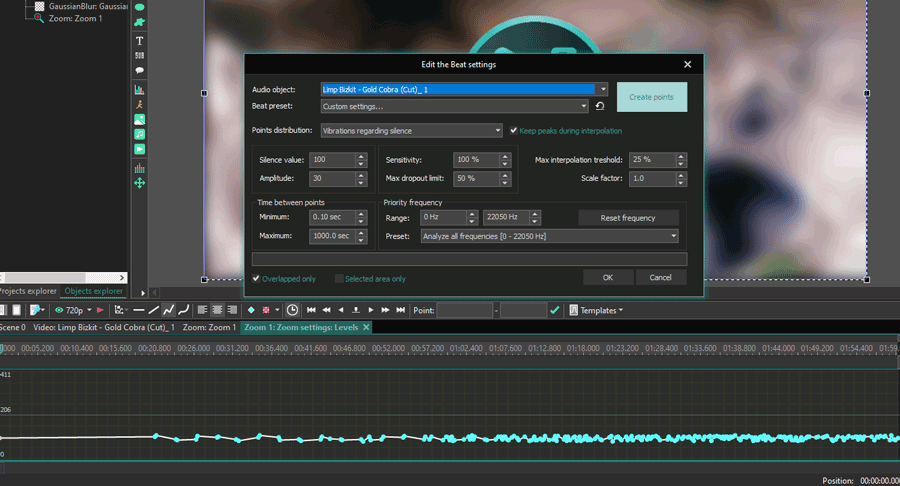Click the Point value input field

click(465, 310)
